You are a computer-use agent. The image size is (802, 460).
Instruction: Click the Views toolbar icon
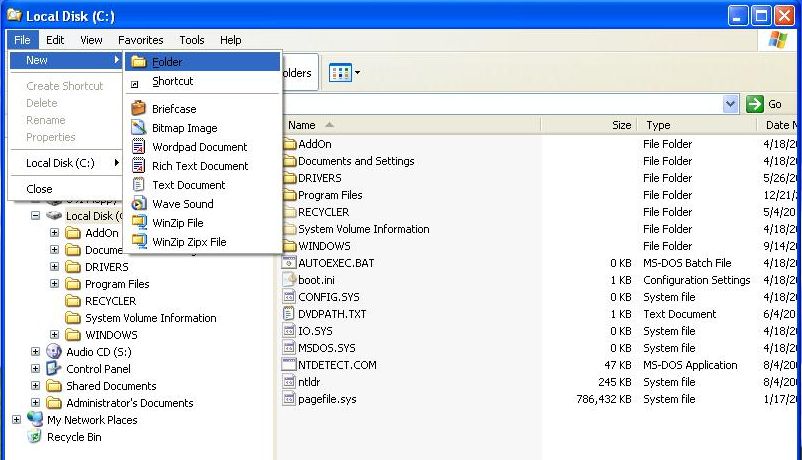[339, 73]
